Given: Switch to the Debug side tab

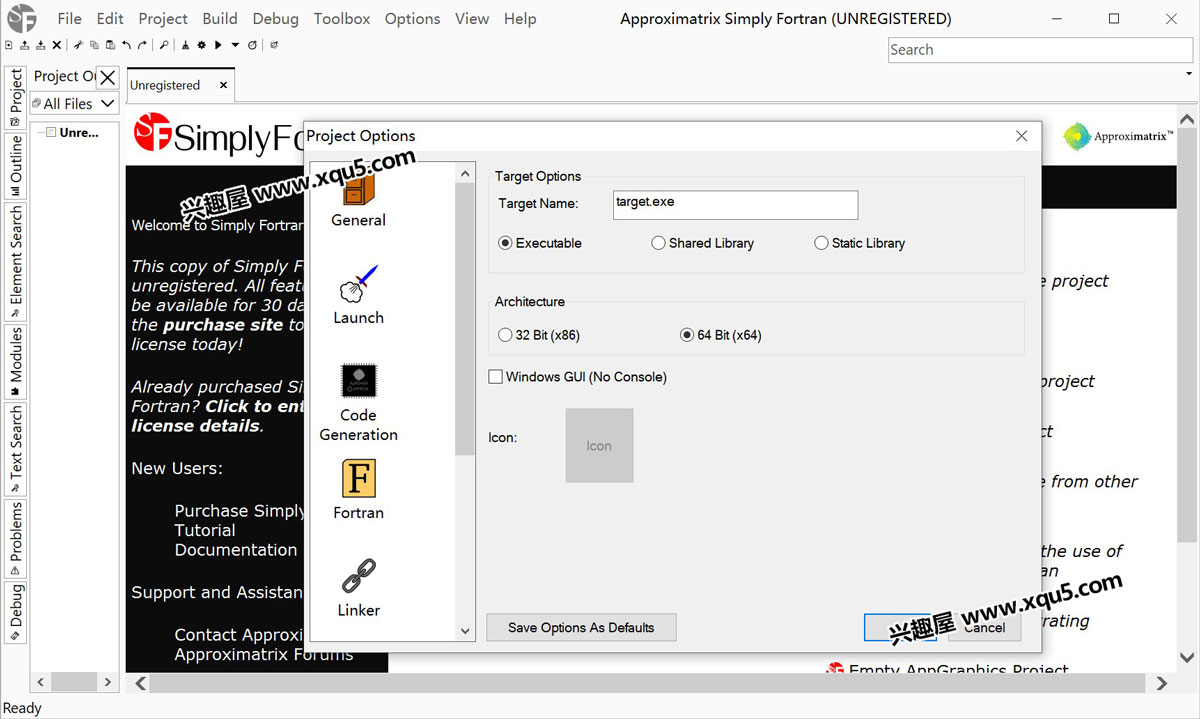Looking at the screenshot, I should point(16,611).
